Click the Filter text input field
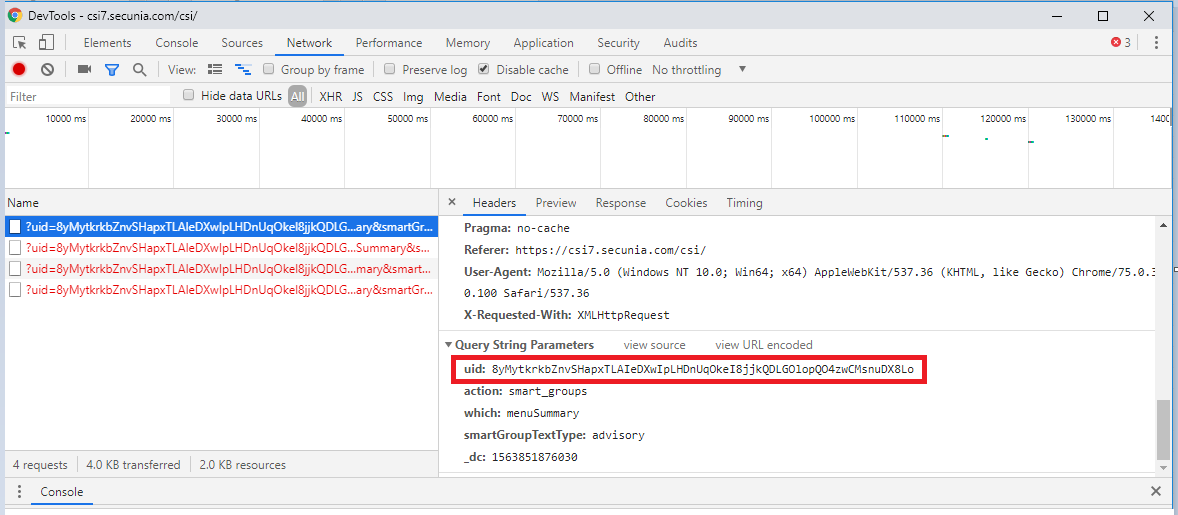1178x515 pixels. (x=88, y=97)
